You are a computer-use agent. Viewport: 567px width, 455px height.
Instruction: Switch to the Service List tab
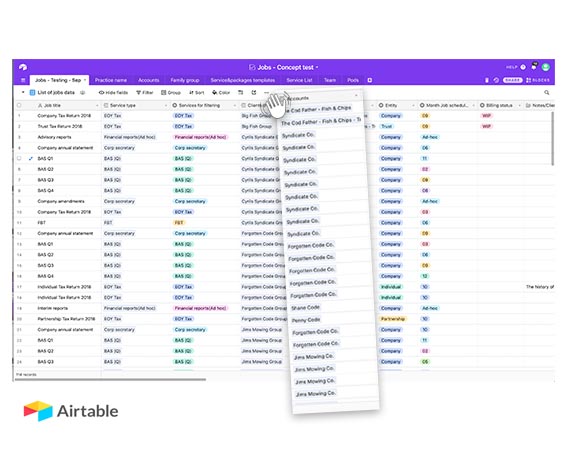(299, 80)
